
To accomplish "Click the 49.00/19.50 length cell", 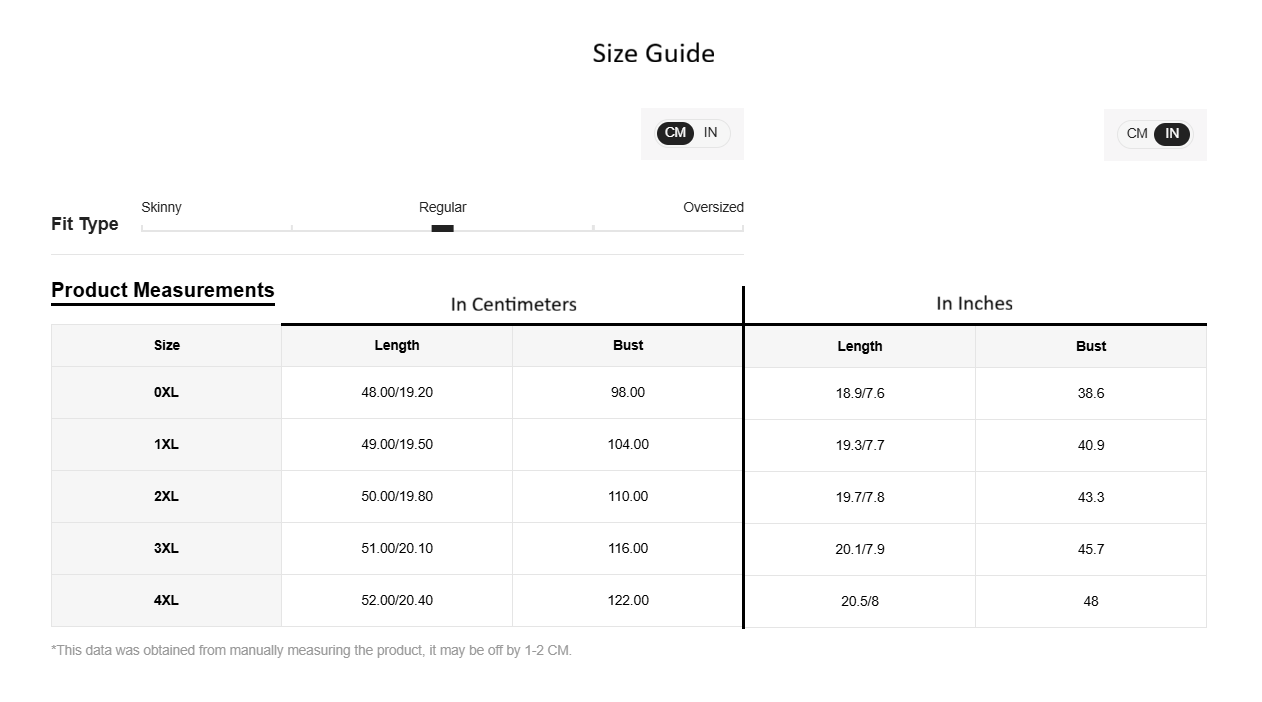I will (397, 444).
